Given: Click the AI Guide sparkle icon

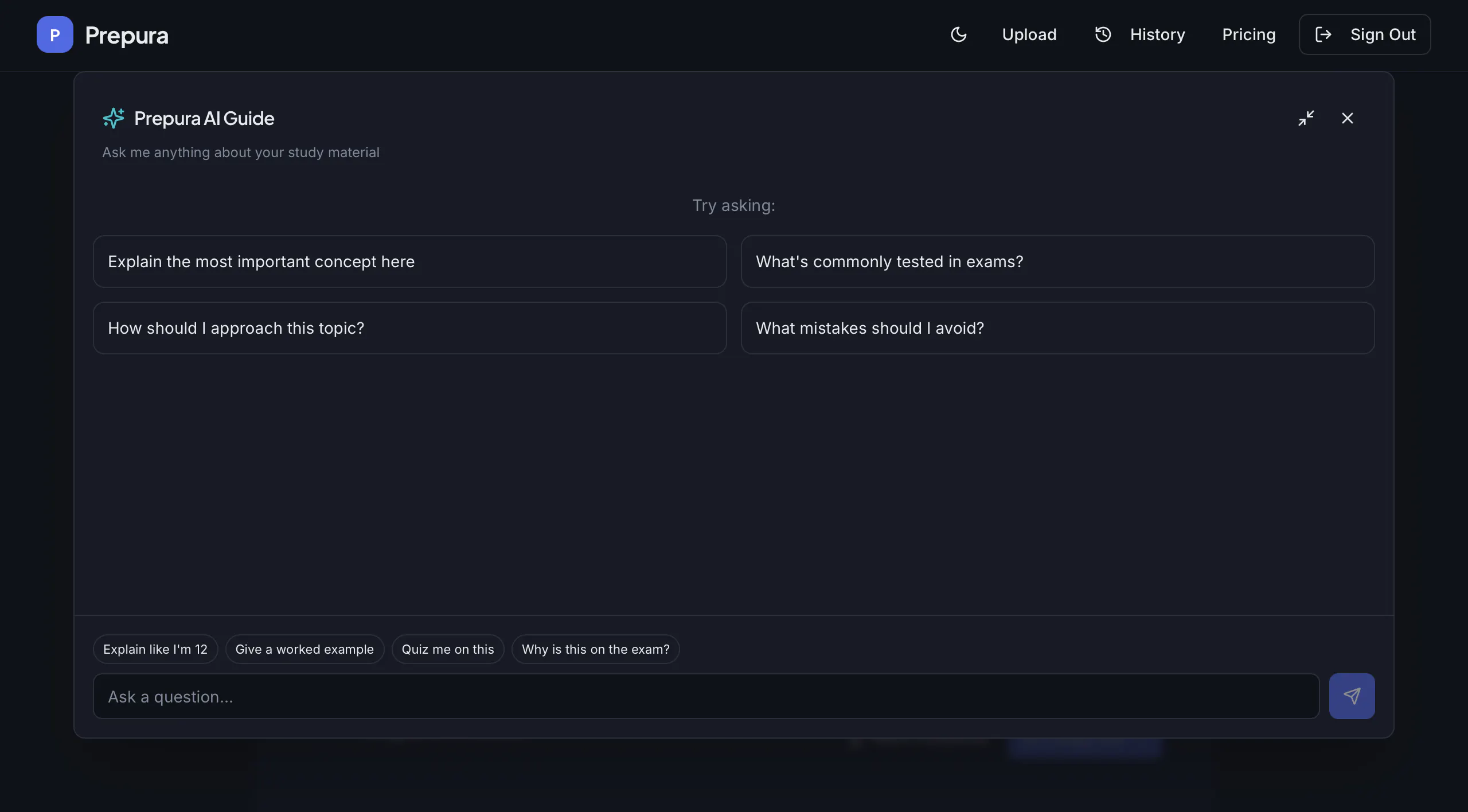Looking at the screenshot, I should coord(114,118).
